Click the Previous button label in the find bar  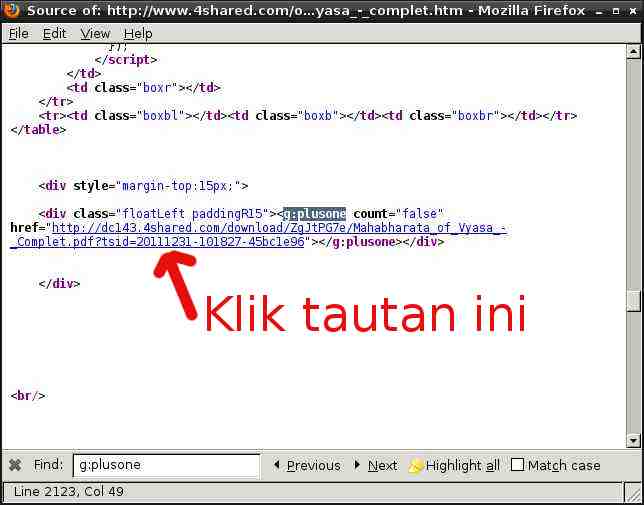(313, 465)
